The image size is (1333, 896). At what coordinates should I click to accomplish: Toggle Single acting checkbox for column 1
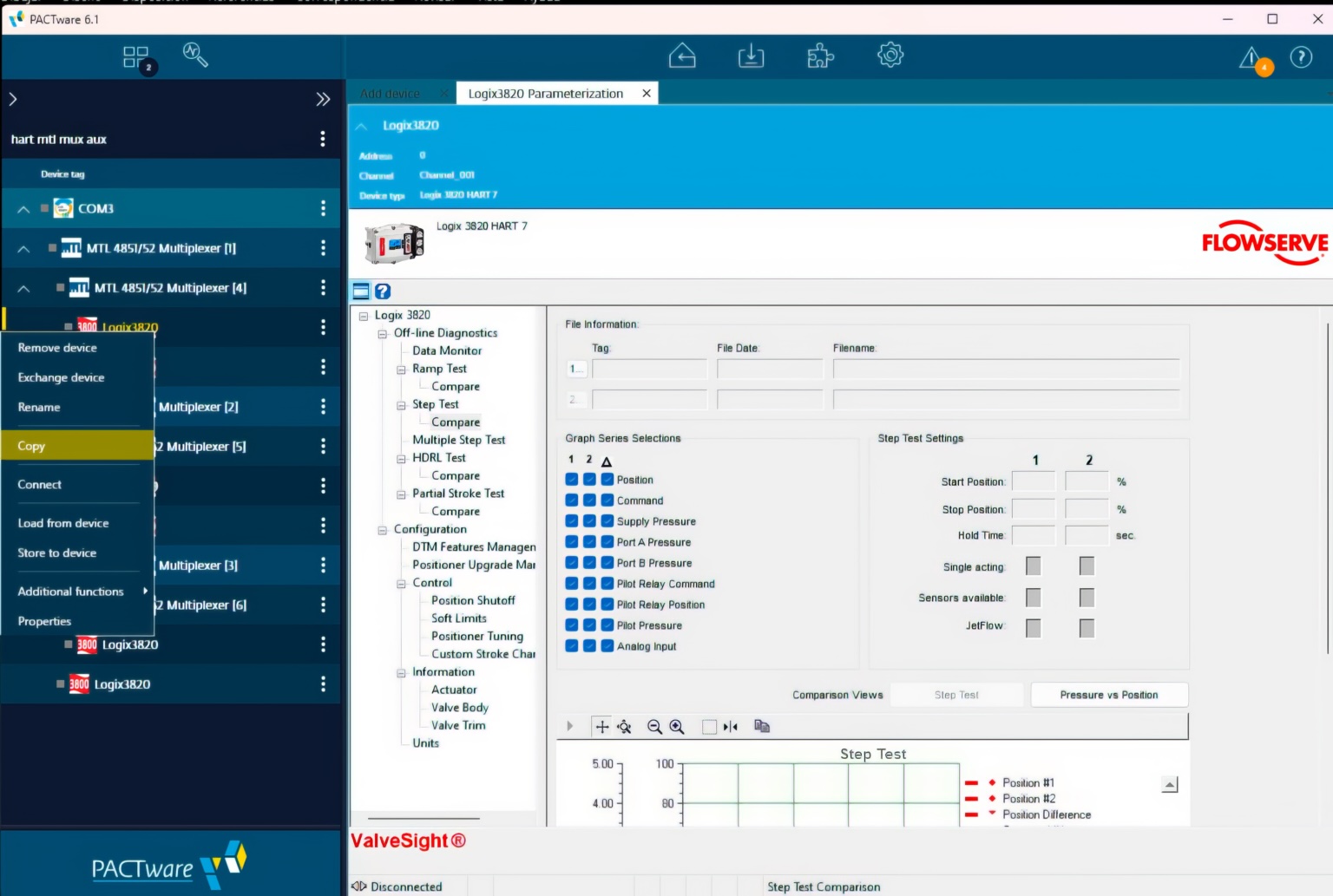[1033, 566]
